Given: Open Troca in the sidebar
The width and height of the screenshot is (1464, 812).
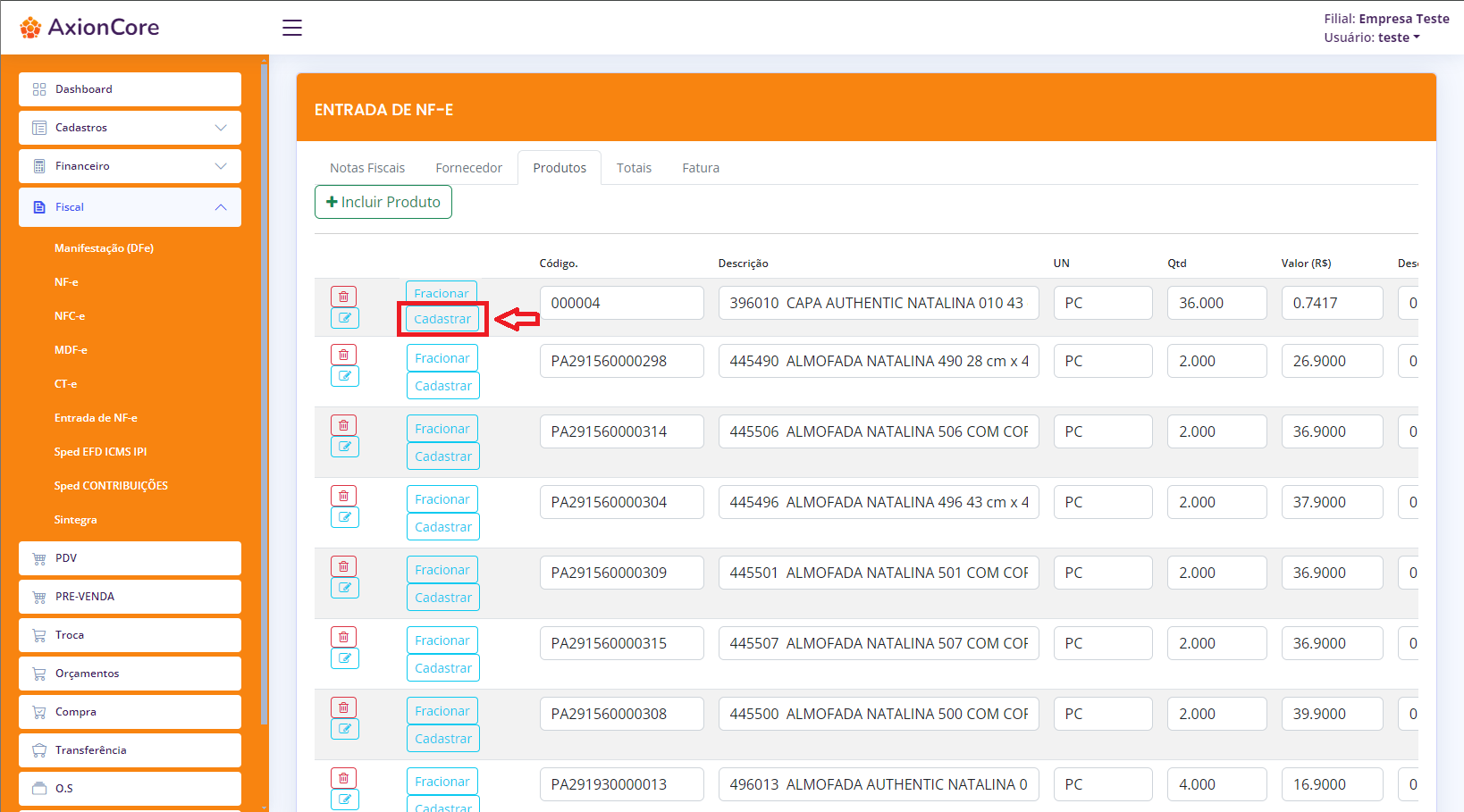Looking at the screenshot, I should point(130,635).
